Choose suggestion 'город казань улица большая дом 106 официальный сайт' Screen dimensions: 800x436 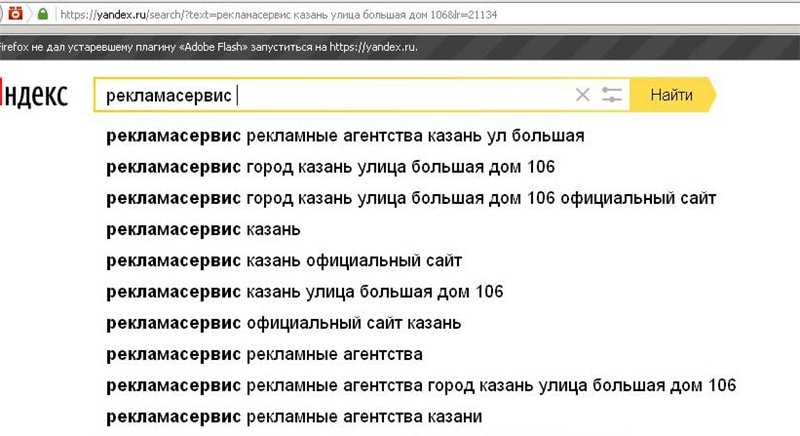[x=411, y=198]
